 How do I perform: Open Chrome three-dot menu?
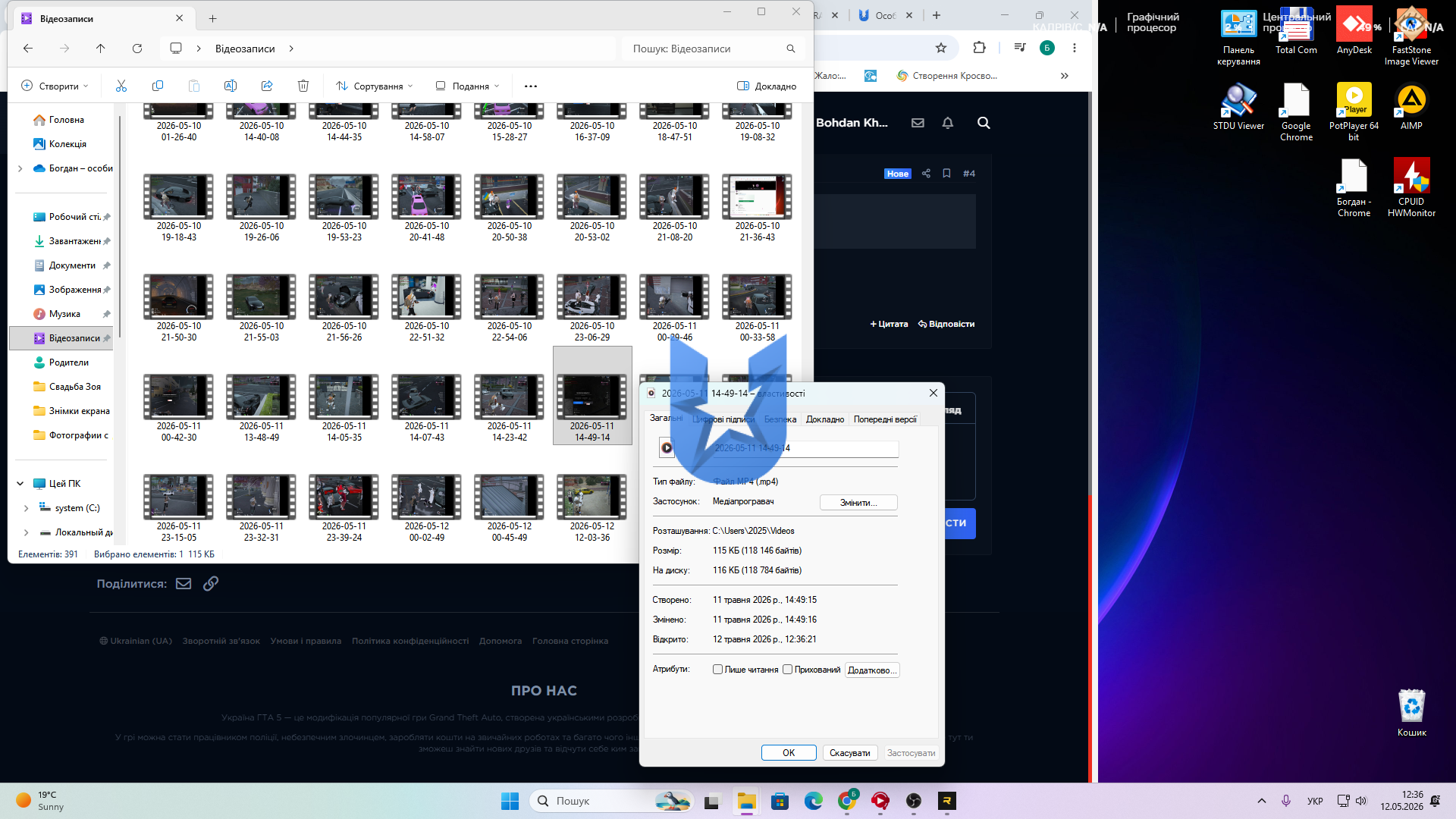pyautogui.click(x=1075, y=48)
